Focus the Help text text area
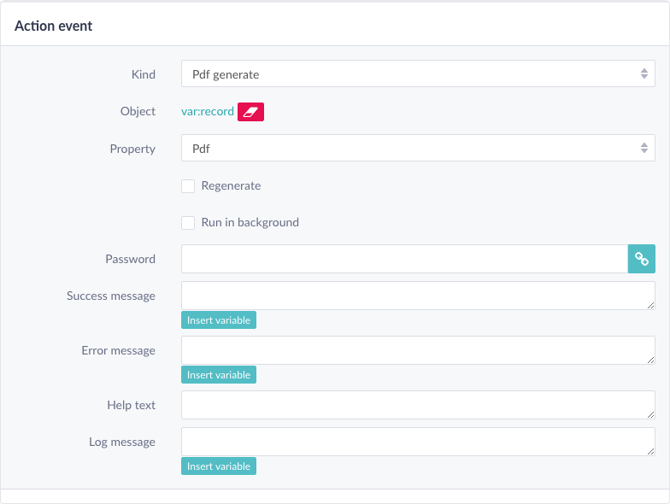Viewport: 670px width, 504px height. (418, 405)
